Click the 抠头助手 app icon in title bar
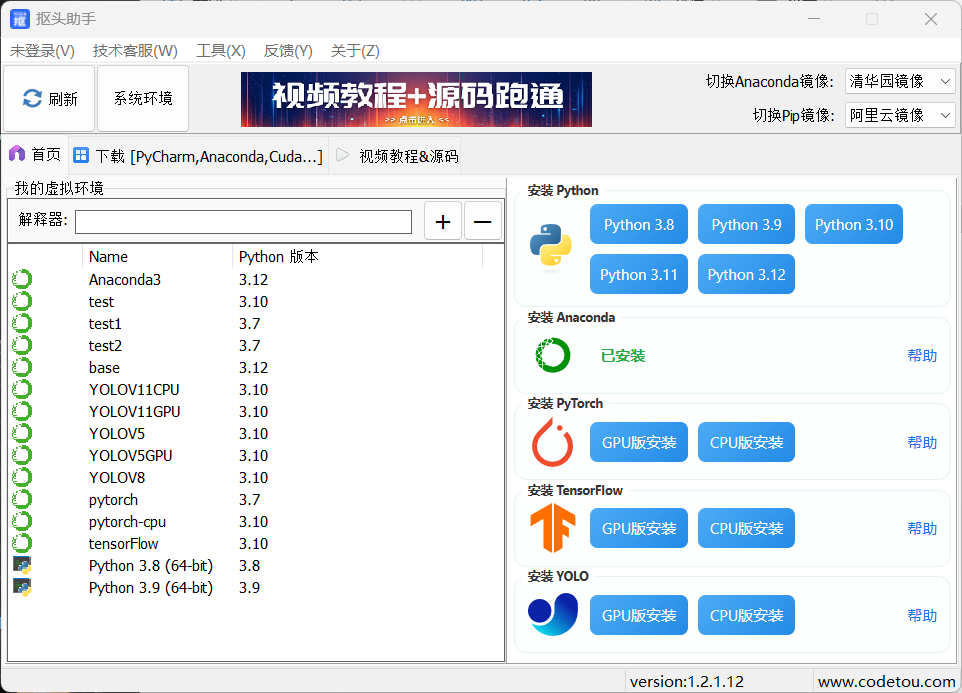962x693 pixels. (x=20, y=19)
